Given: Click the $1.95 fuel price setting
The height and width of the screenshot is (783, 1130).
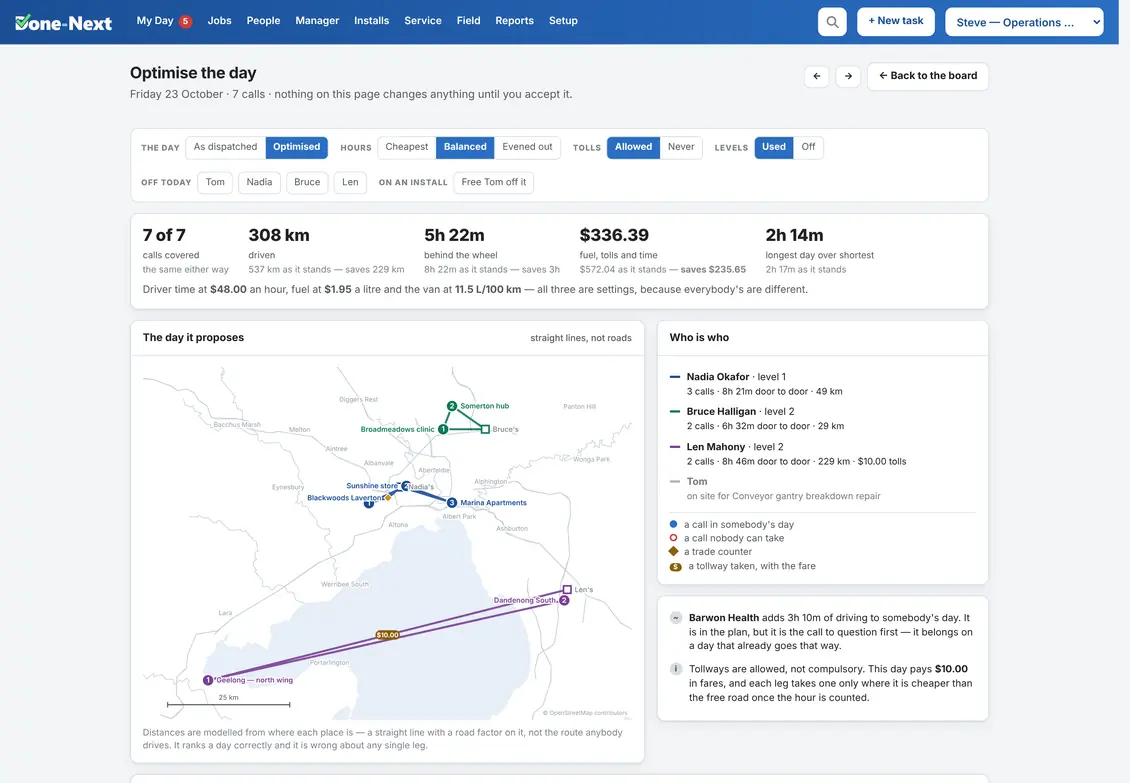Looking at the screenshot, I should 338,290.
